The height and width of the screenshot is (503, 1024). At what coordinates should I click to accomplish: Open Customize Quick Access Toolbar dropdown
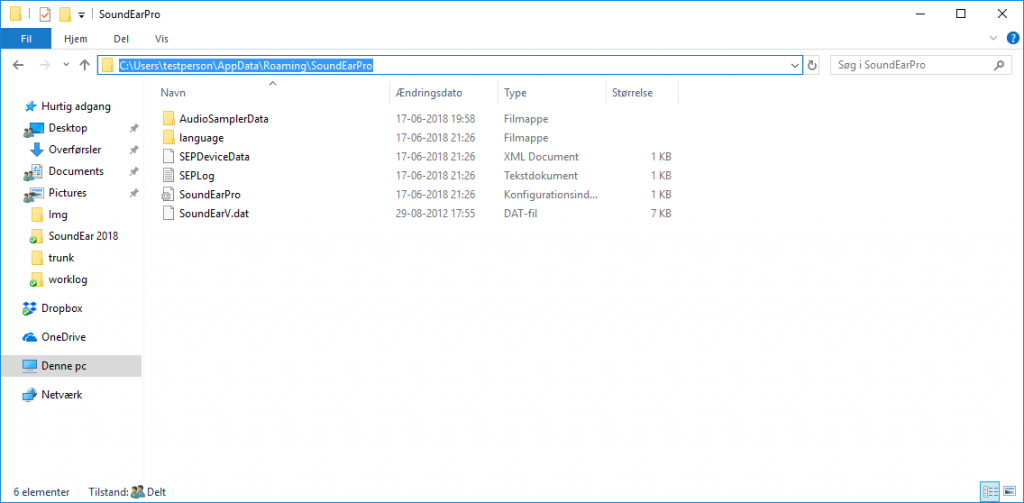[x=81, y=14]
